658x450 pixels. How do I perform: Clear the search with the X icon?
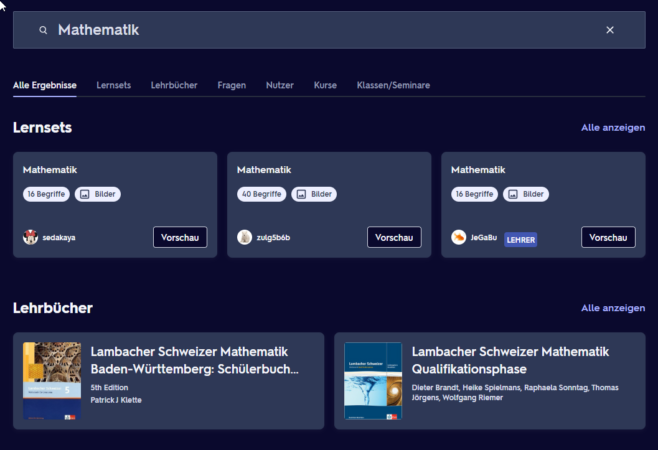pos(610,30)
